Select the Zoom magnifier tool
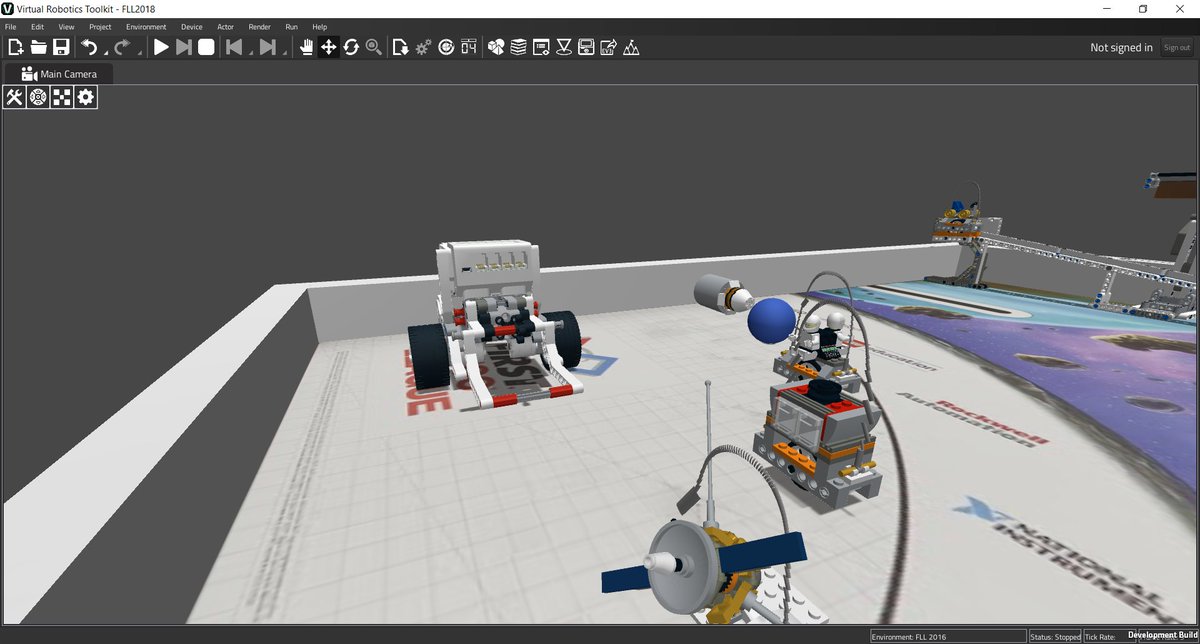Screen dimensions: 1200x644 coord(374,47)
